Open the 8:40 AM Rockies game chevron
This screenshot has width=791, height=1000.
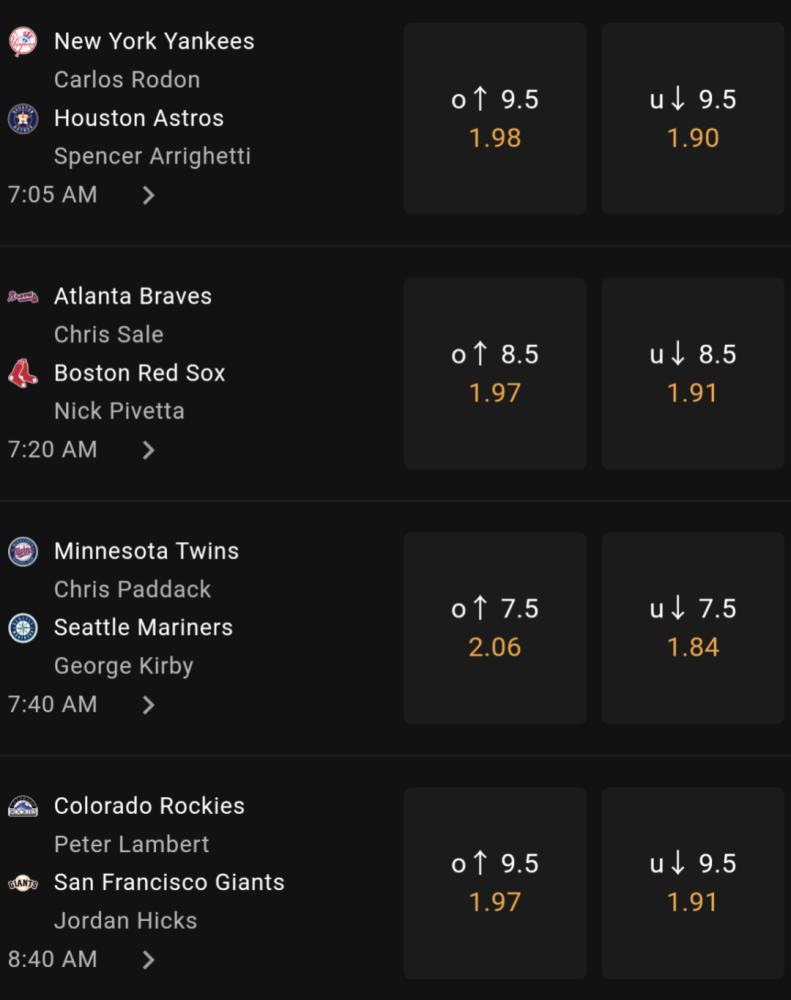pos(148,960)
